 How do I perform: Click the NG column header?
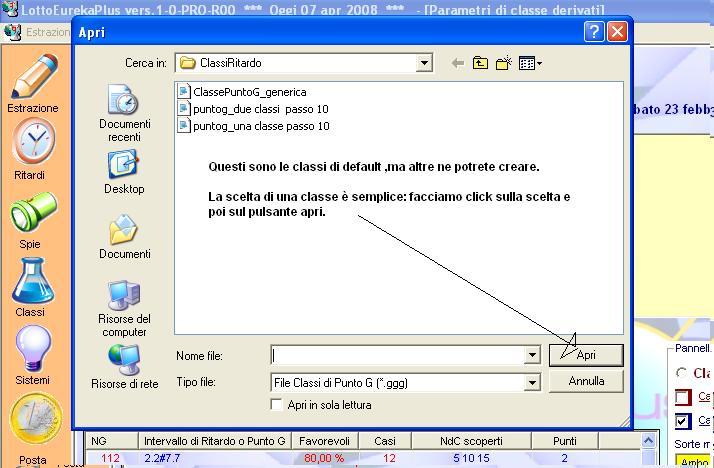[112, 441]
